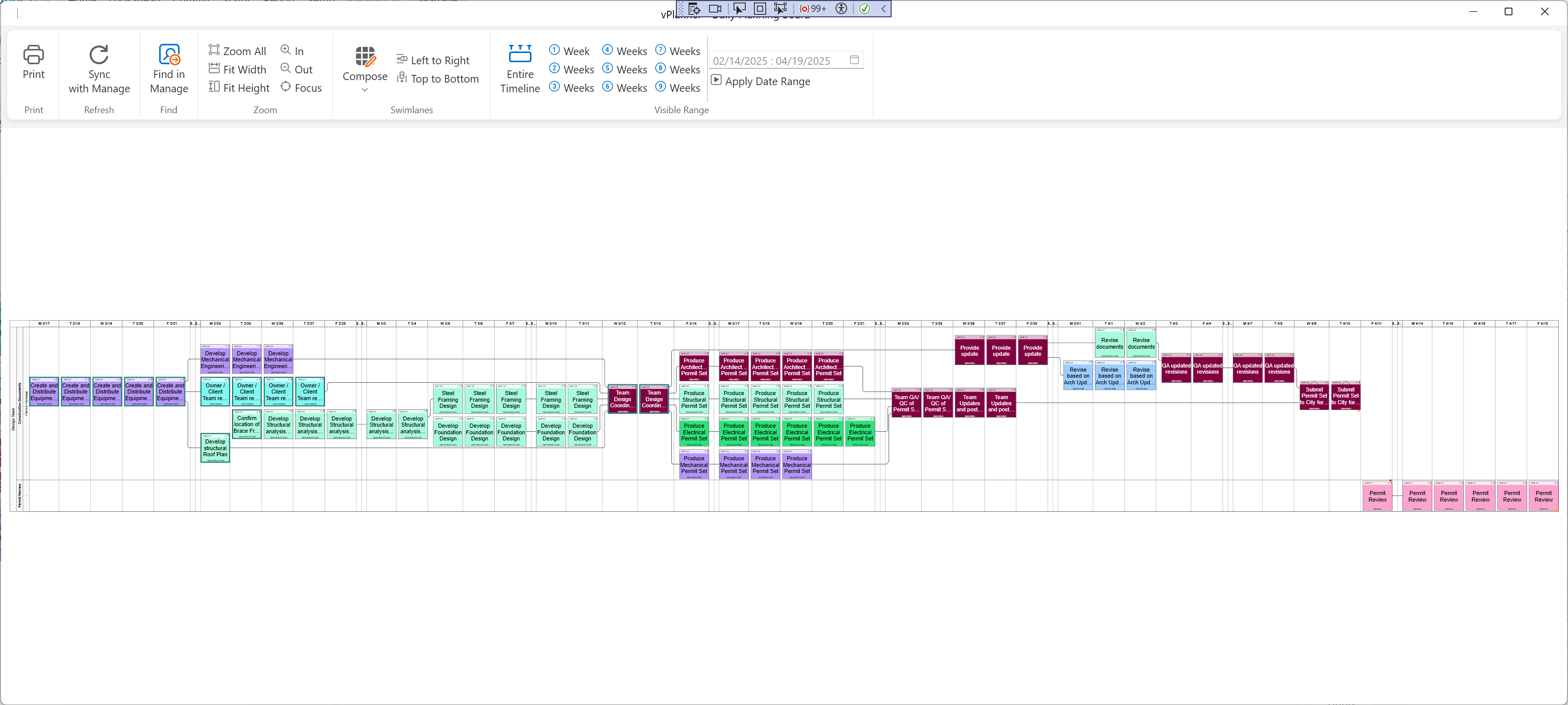The height and width of the screenshot is (705, 1568).
Task: Select the 1 Week visible range
Action: tap(569, 51)
